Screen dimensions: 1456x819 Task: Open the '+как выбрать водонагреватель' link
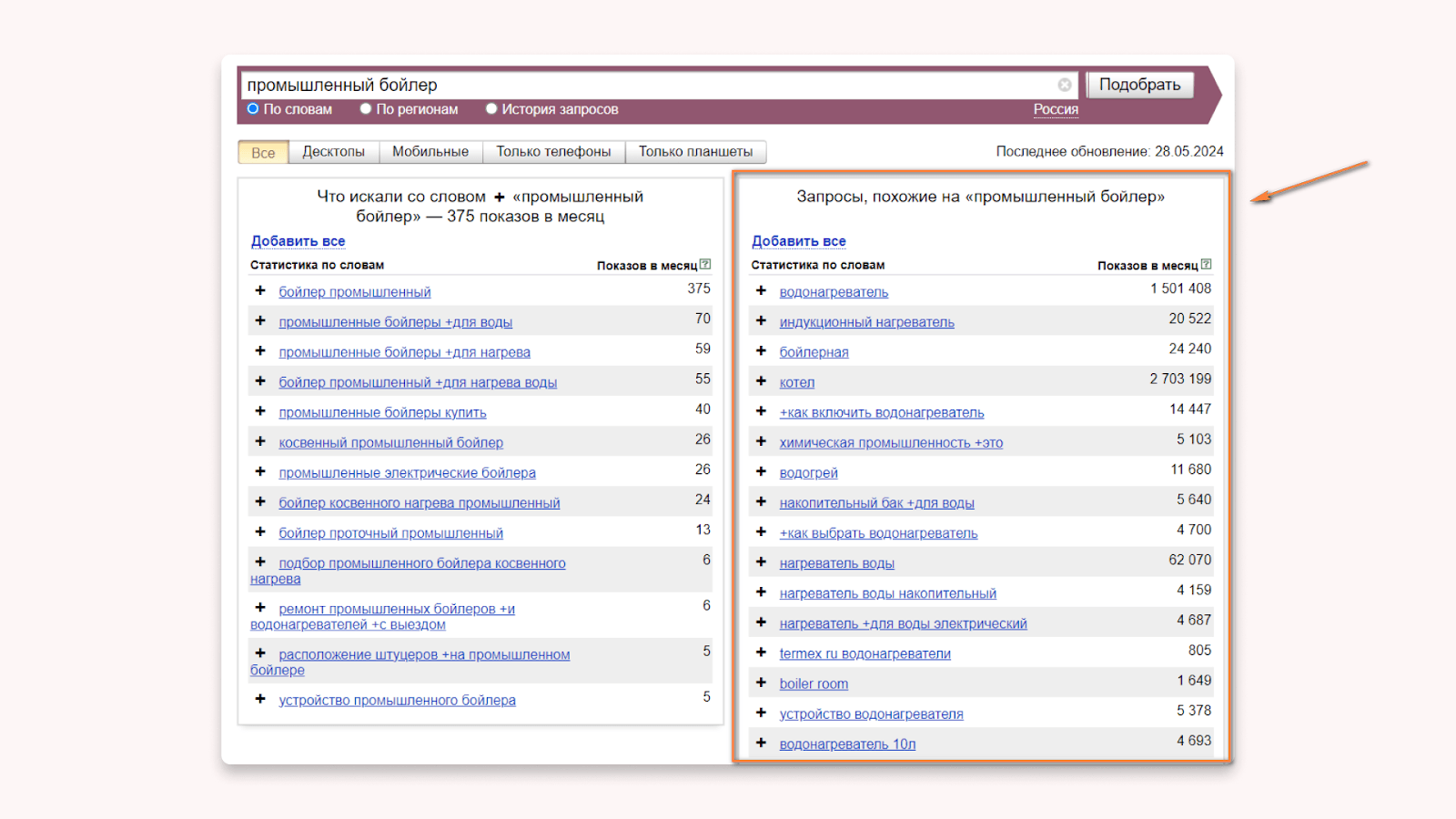[878, 533]
